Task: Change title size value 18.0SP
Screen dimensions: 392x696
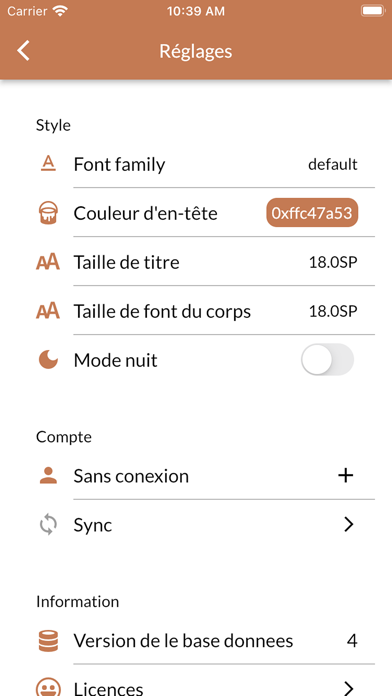Action: coord(333,262)
